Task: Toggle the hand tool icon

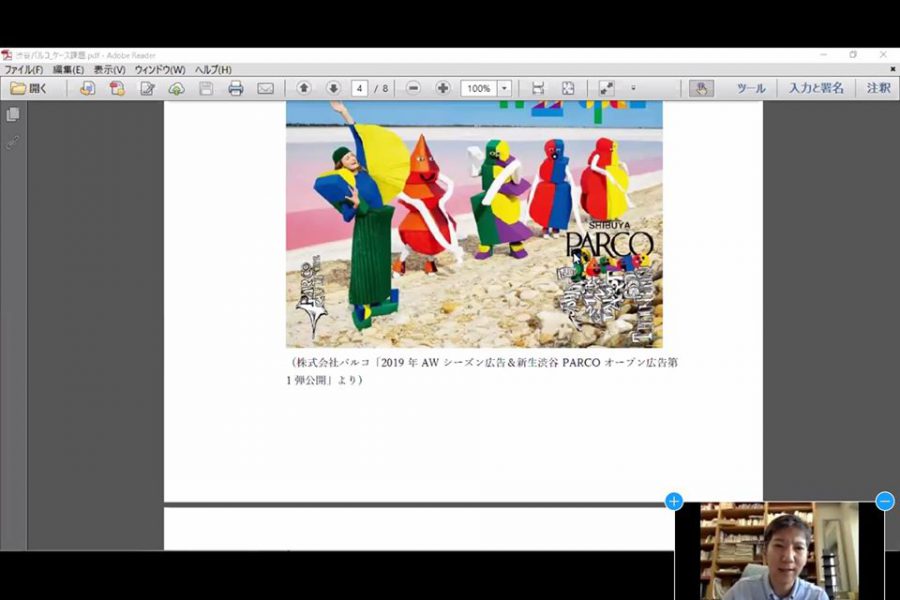Action: (701, 88)
